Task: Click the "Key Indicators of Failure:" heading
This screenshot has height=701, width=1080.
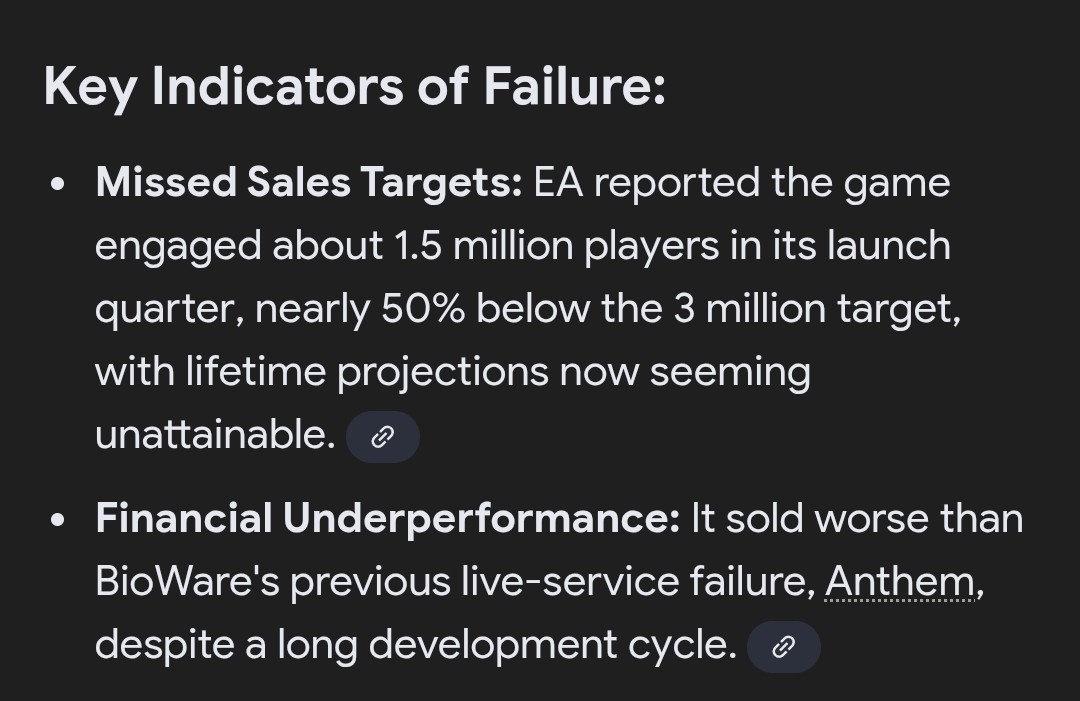Action: pyautogui.click(x=354, y=87)
